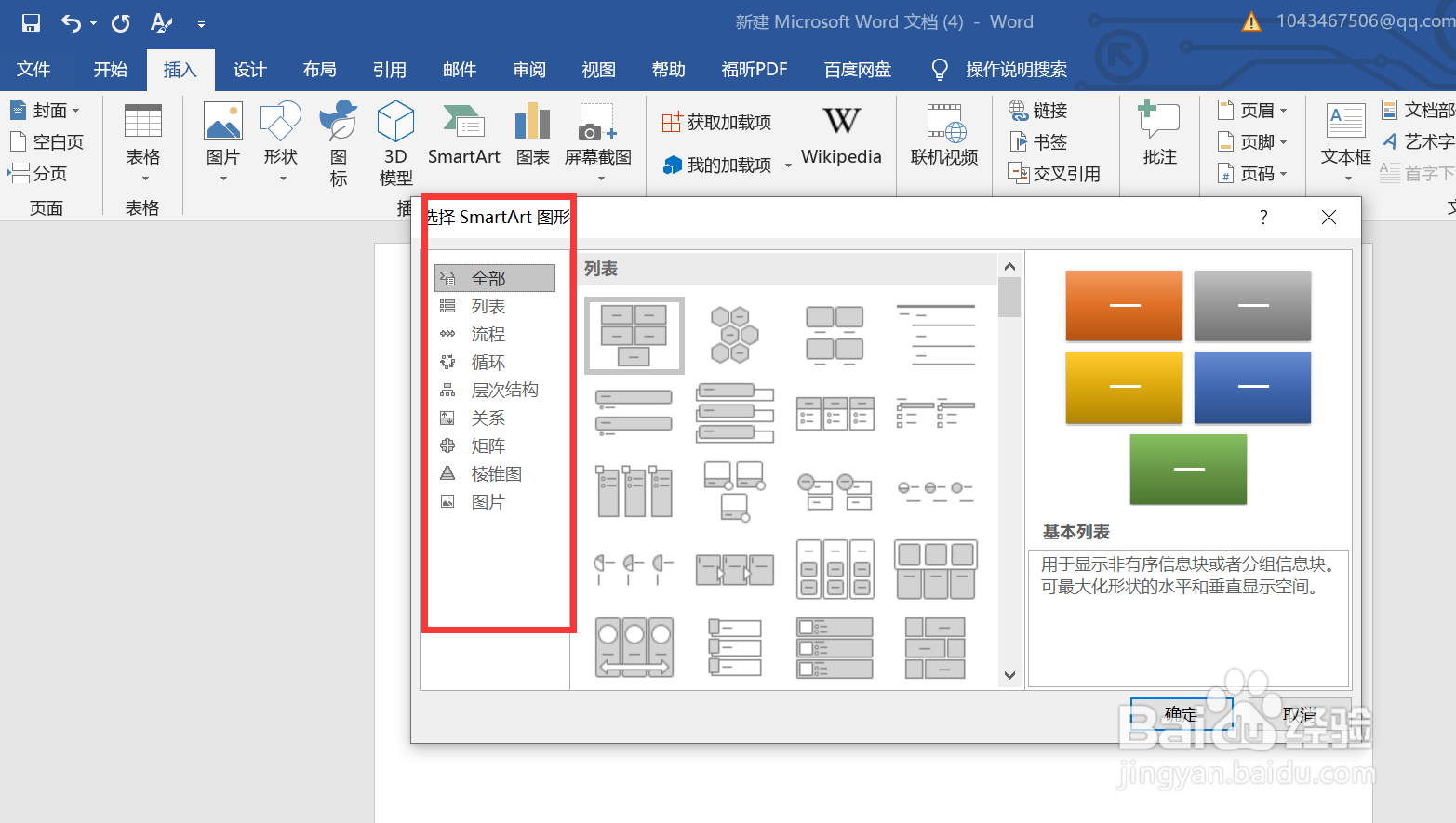Switch to the 设计 tab
1456x823 pixels.
pos(249,70)
